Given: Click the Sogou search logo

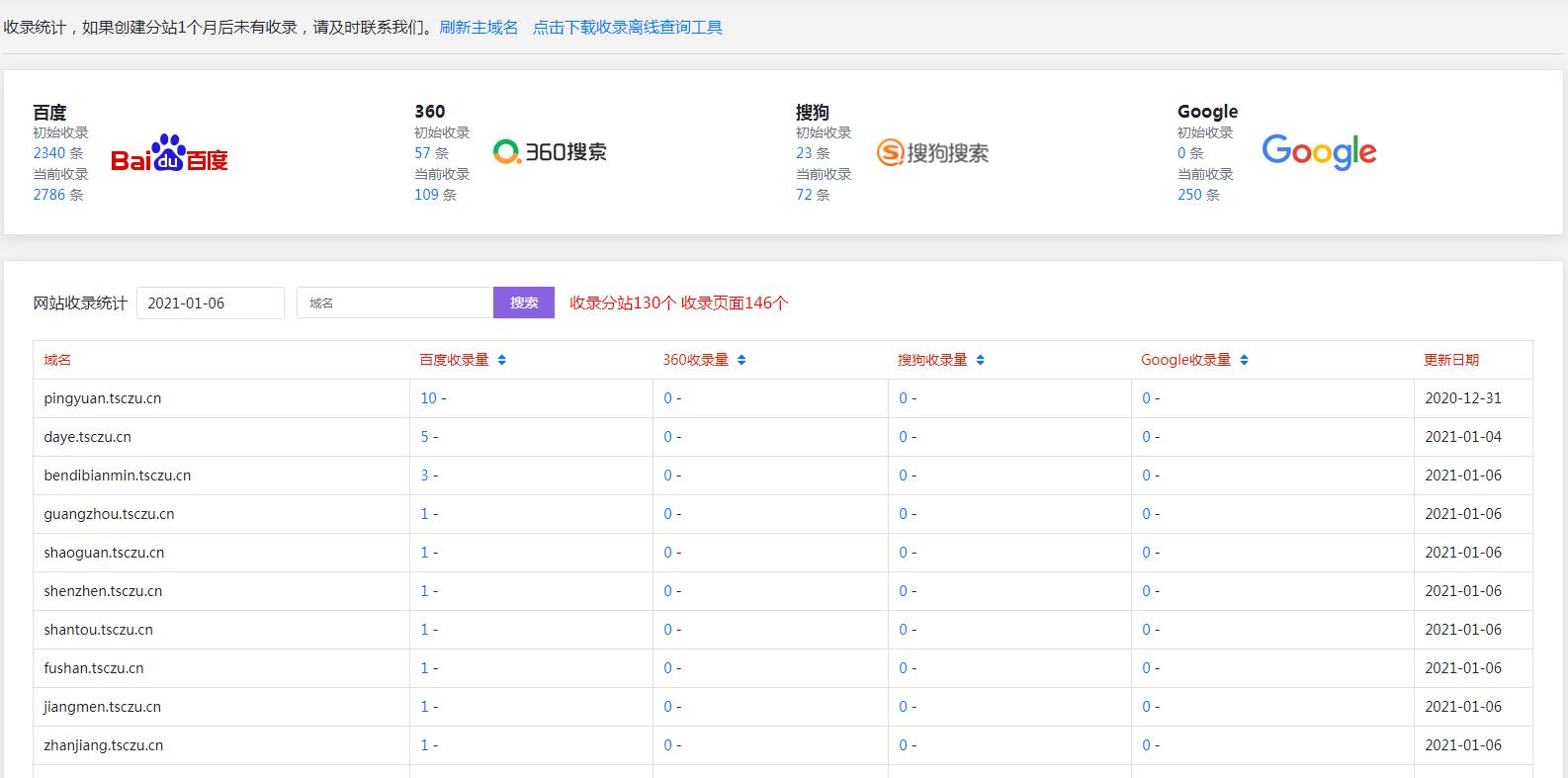Looking at the screenshot, I should tap(932, 152).
